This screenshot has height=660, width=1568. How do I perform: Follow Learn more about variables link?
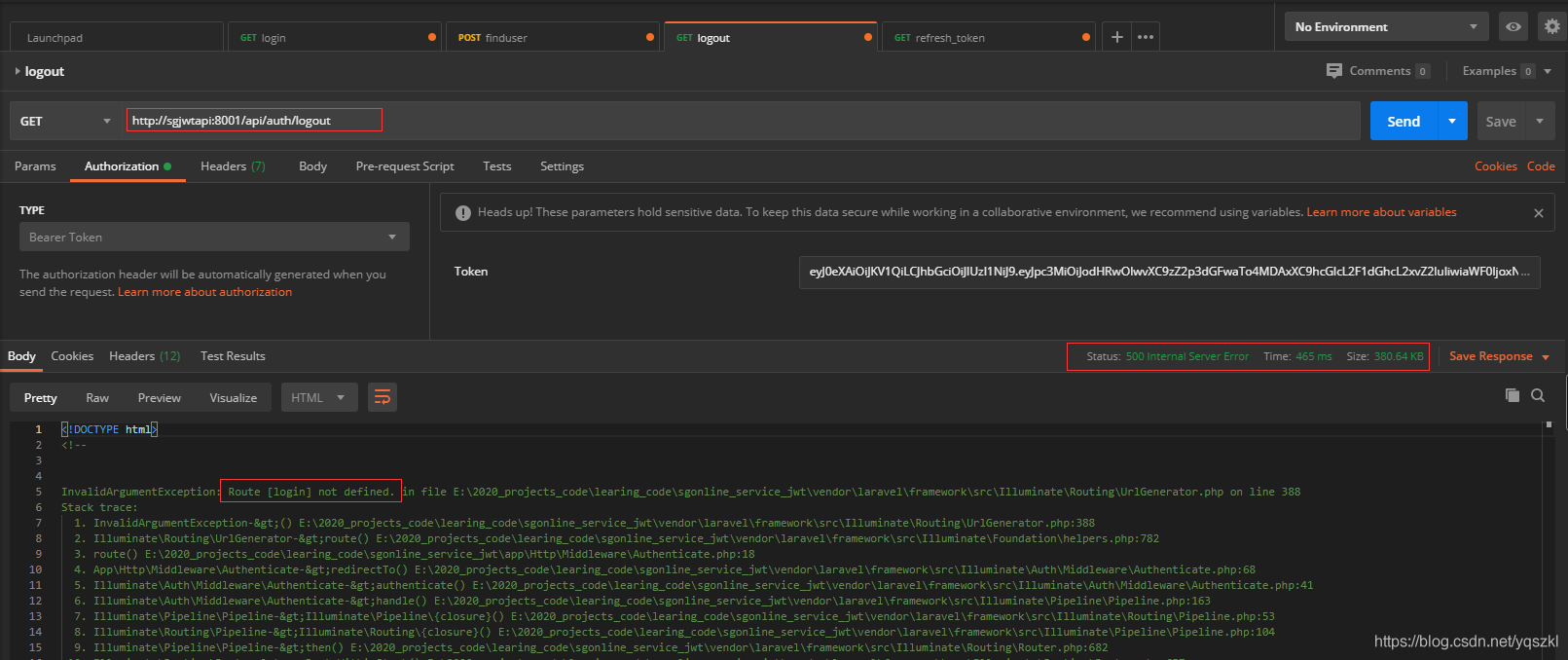coord(1381,212)
